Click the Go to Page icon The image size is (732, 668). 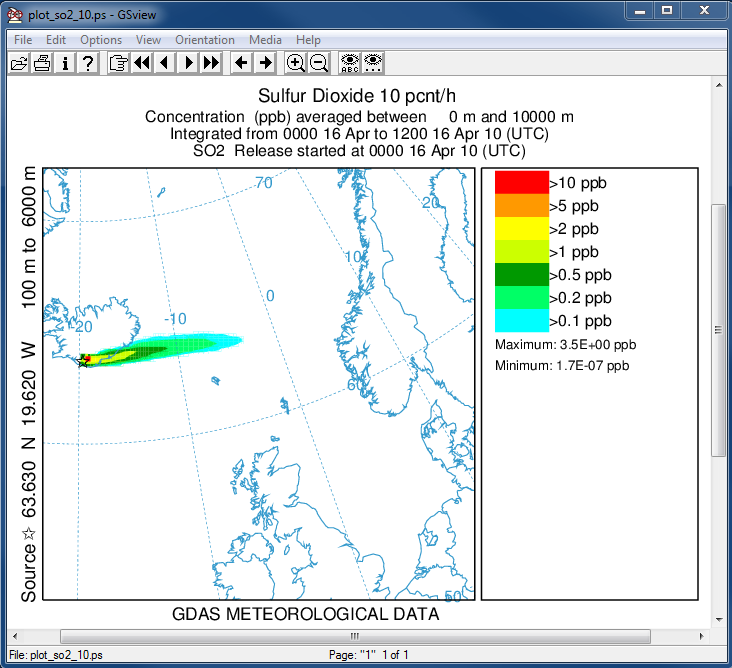pos(119,63)
